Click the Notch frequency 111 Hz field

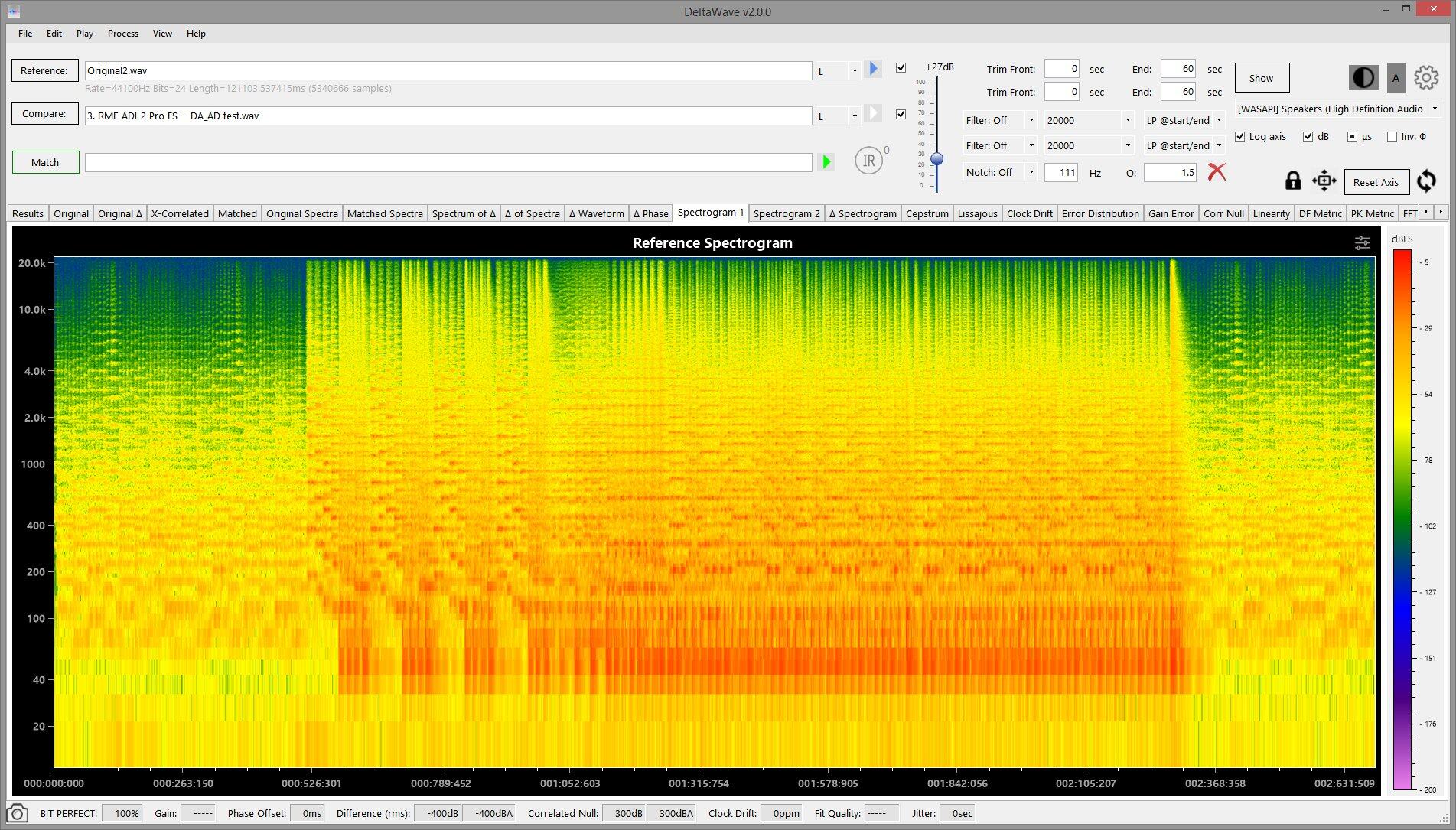point(1060,172)
